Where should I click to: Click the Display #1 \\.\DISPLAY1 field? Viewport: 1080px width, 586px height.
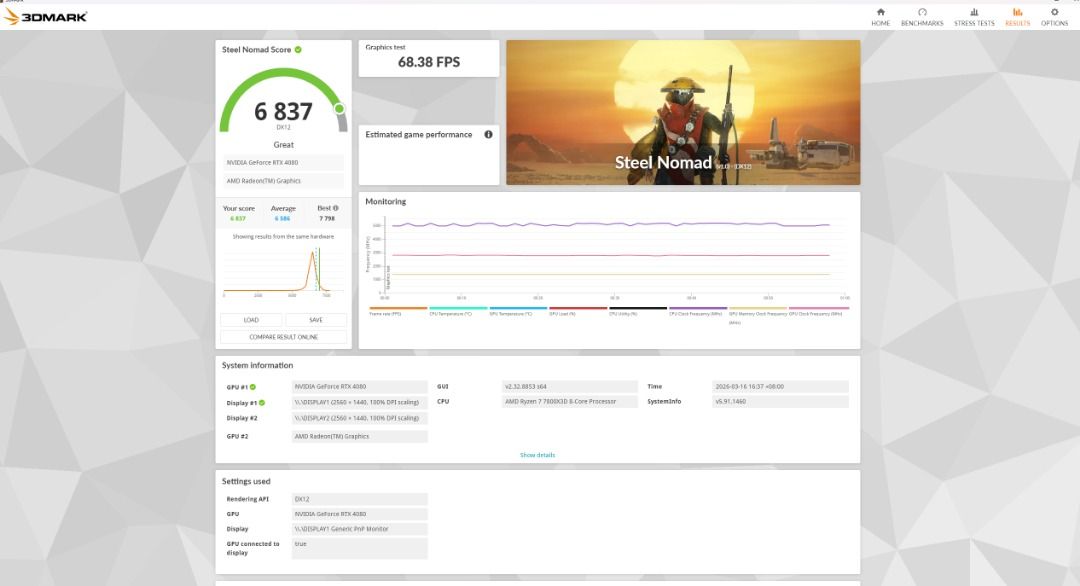pyautogui.click(x=360, y=402)
